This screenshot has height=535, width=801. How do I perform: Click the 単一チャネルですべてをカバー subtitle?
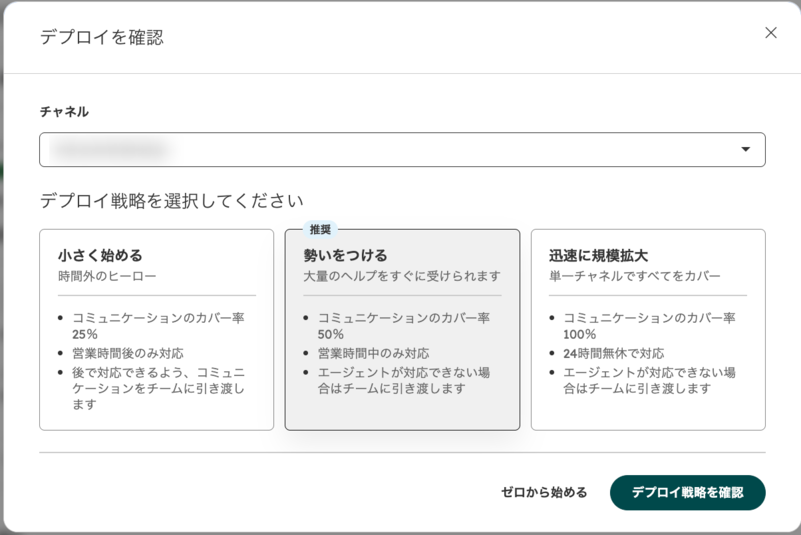(x=635, y=276)
